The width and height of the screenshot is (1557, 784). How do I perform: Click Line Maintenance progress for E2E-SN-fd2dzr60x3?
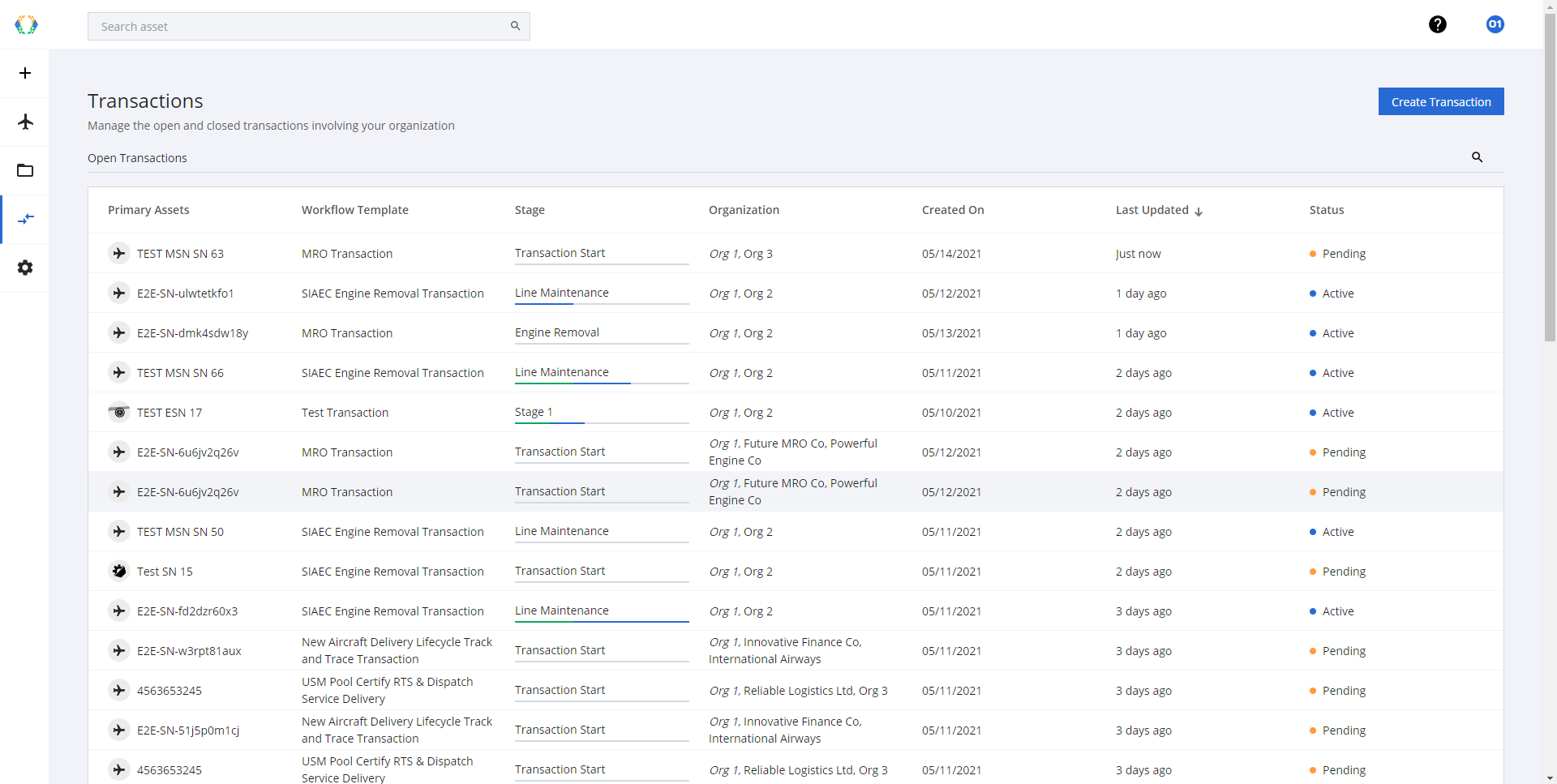click(602, 621)
